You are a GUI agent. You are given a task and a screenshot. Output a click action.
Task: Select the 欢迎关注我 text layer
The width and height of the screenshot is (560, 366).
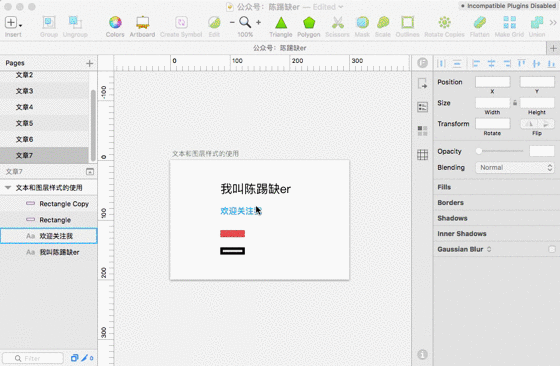tap(49, 236)
